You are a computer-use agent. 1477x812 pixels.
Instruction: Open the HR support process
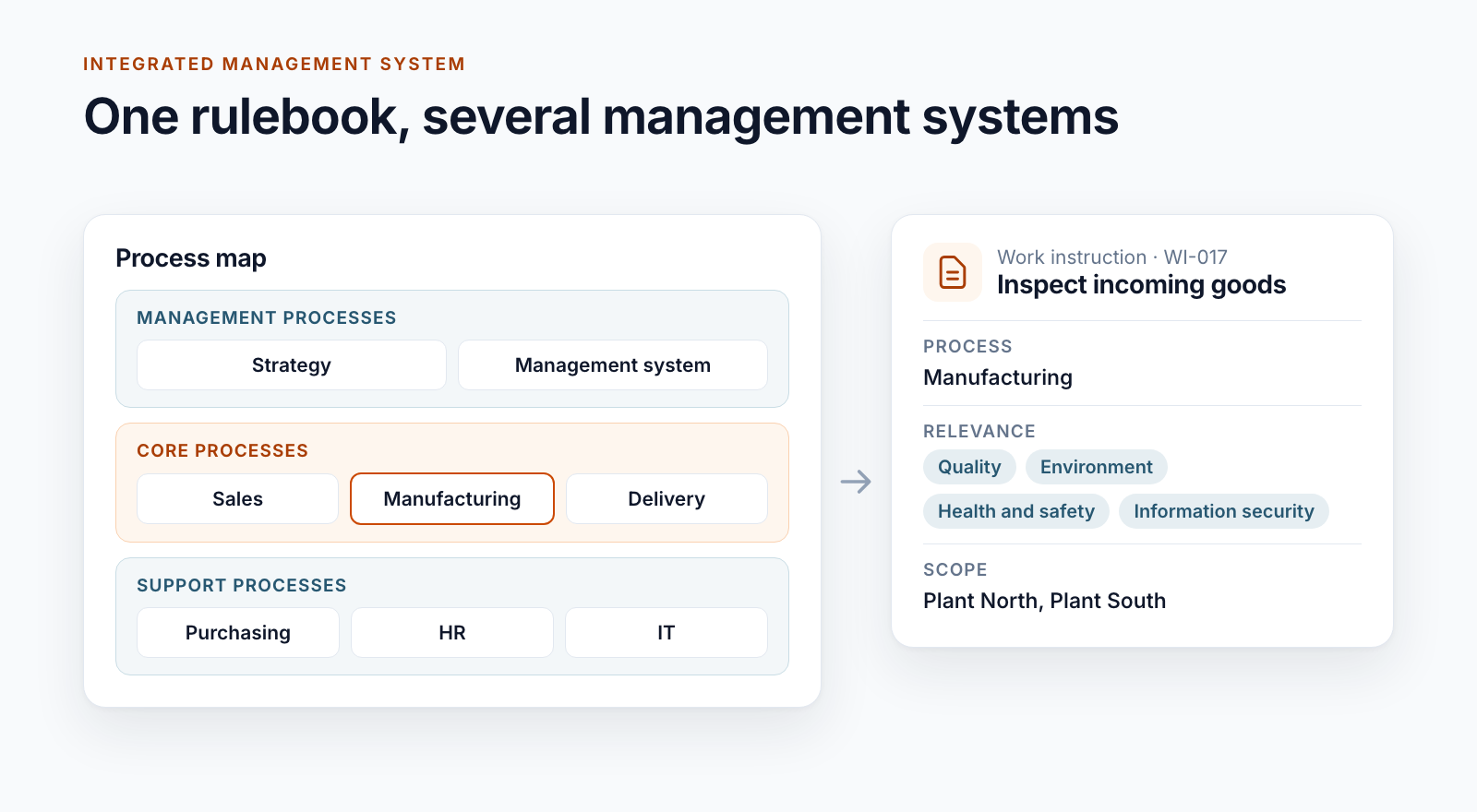(x=452, y=633)
